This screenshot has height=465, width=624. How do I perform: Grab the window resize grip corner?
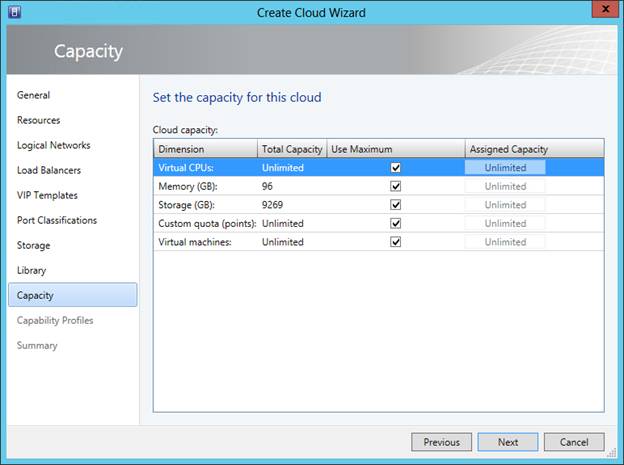tap(612, 453)
